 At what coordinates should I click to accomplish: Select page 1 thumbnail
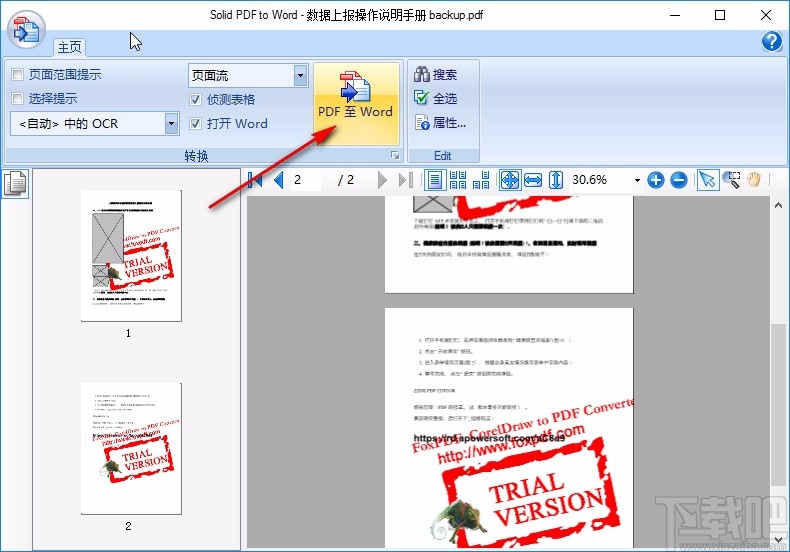pos(131,255)
